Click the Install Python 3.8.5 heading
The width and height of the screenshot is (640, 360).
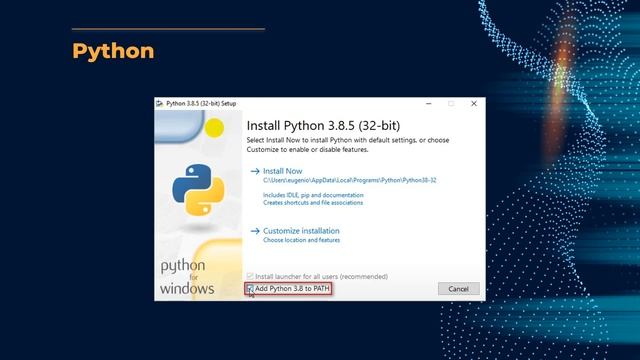coord(323,126)
